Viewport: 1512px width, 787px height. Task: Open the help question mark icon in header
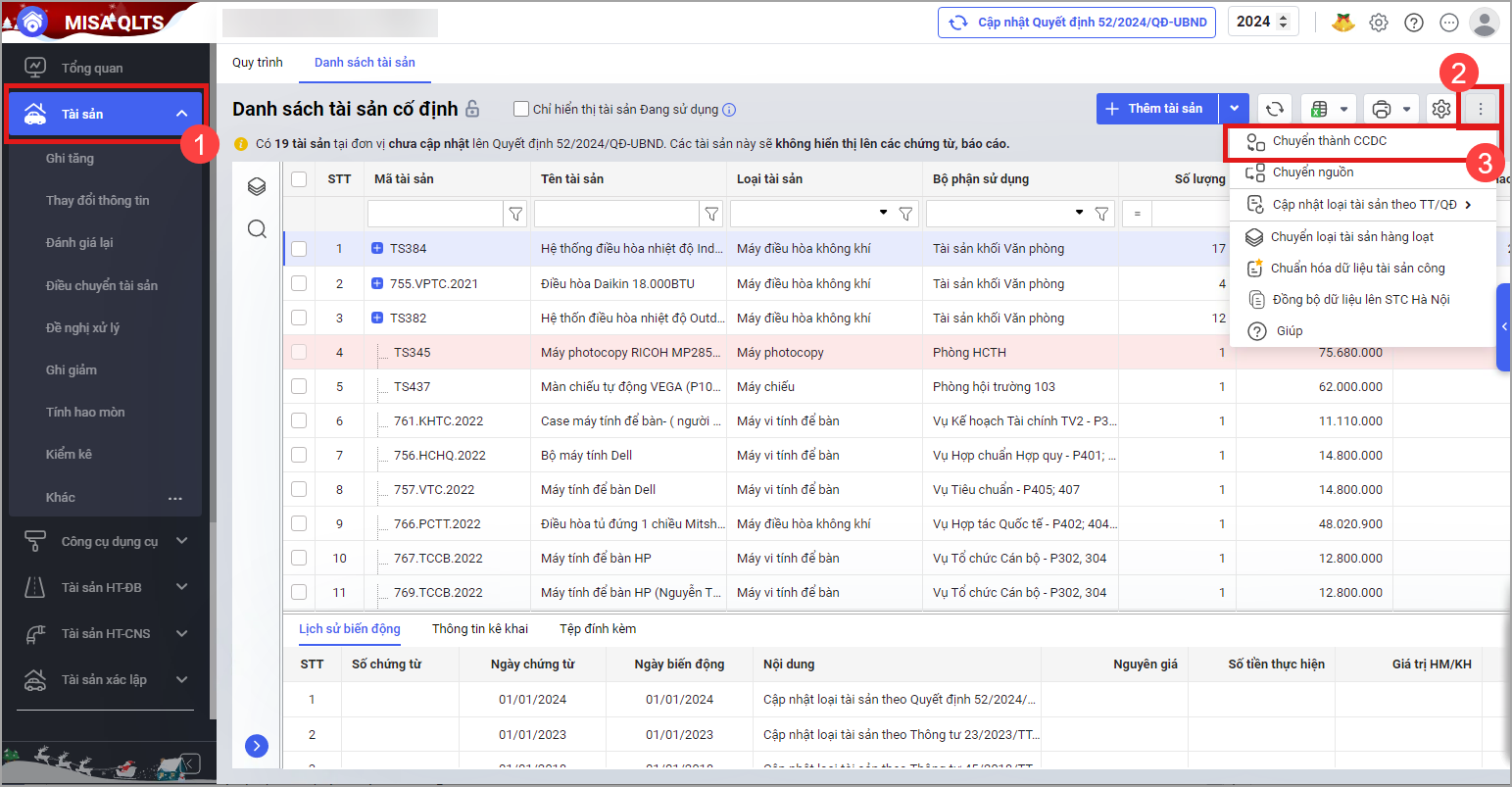click(x=1414, y=23)
